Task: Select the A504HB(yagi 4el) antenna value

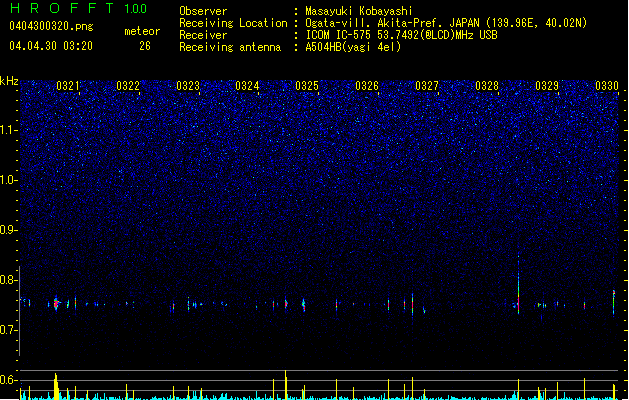Action: tap(353, 47)
